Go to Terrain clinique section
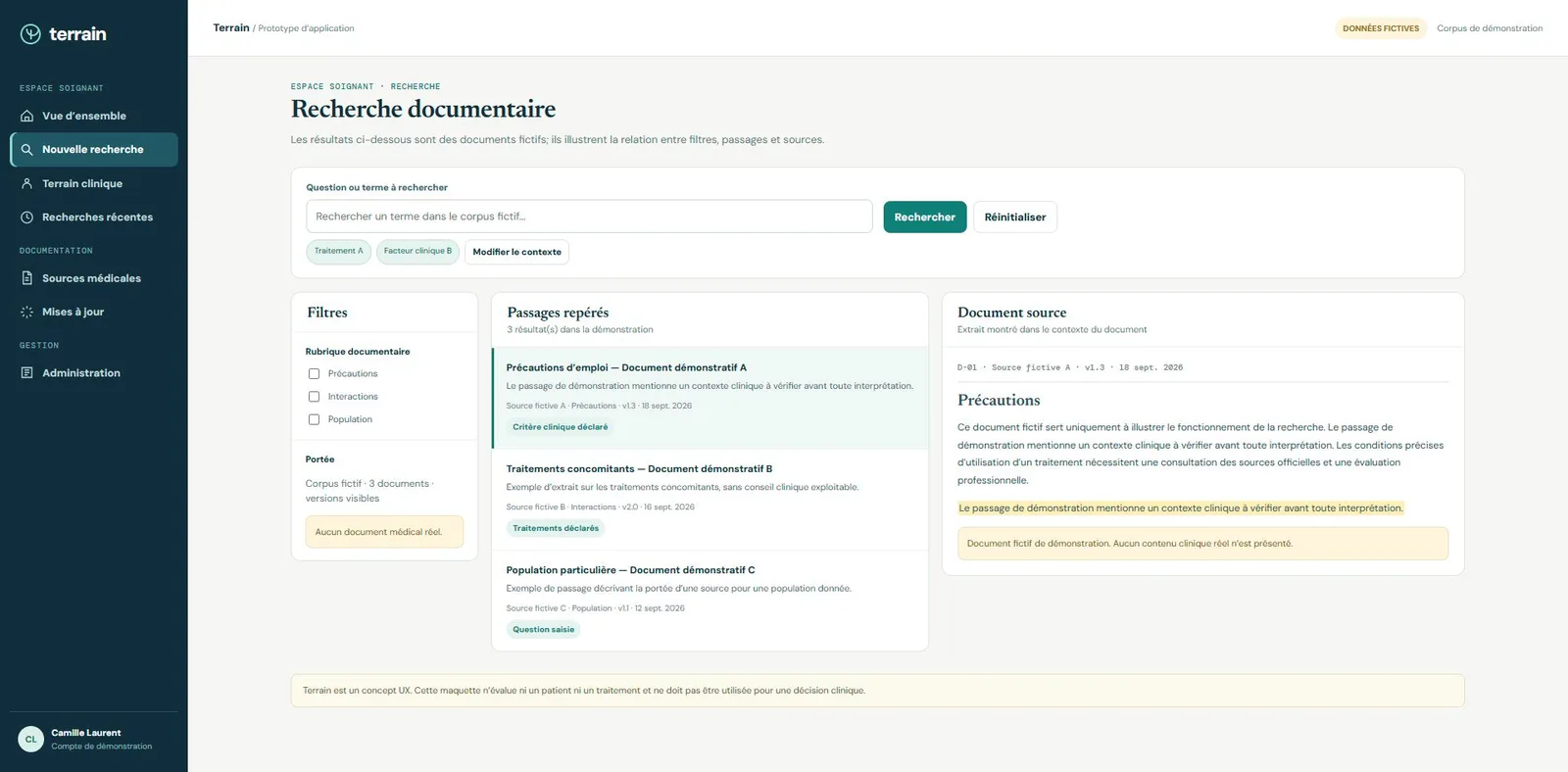 94,184
